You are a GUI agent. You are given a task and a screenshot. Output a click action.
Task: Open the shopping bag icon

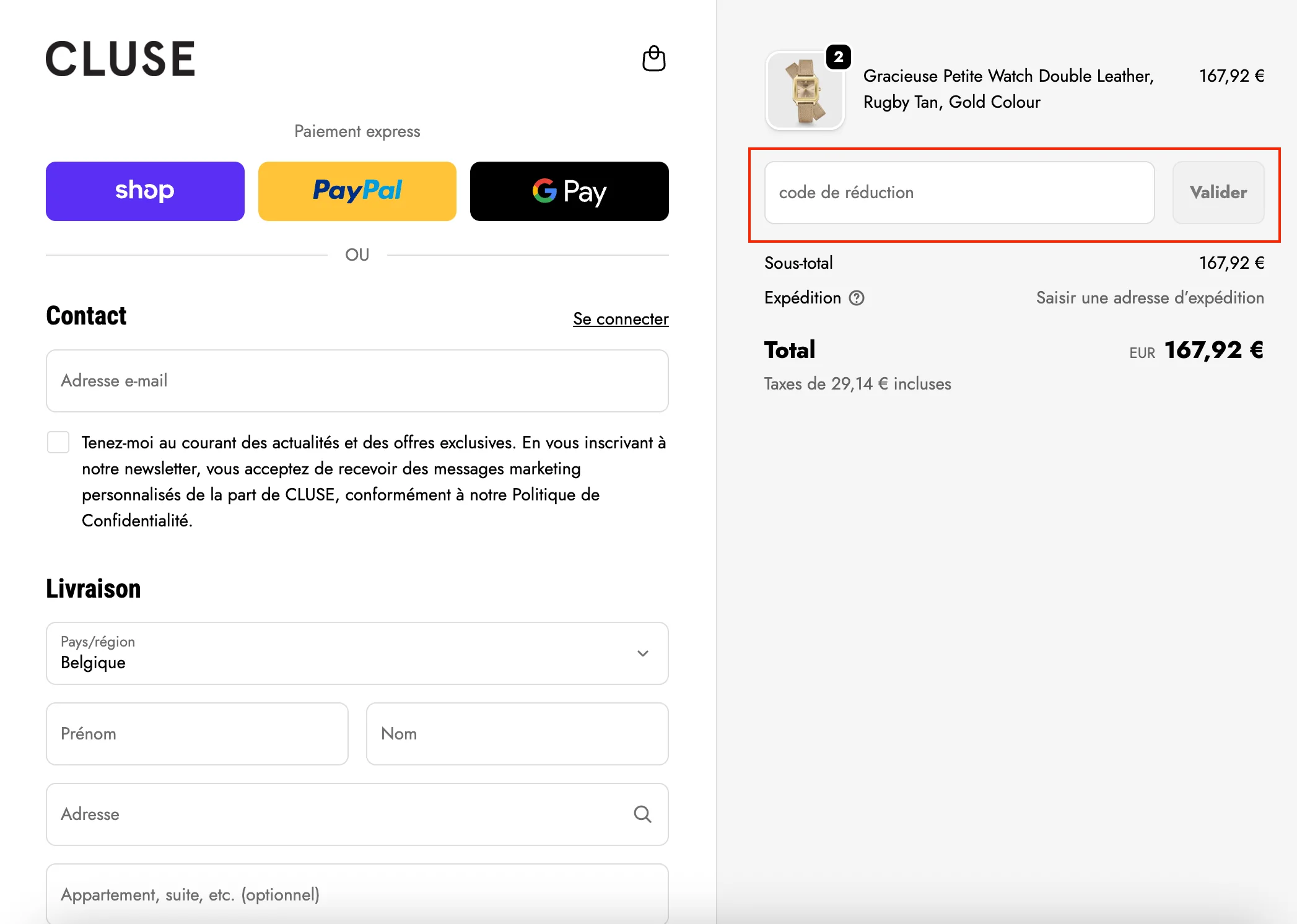point(654,58)
